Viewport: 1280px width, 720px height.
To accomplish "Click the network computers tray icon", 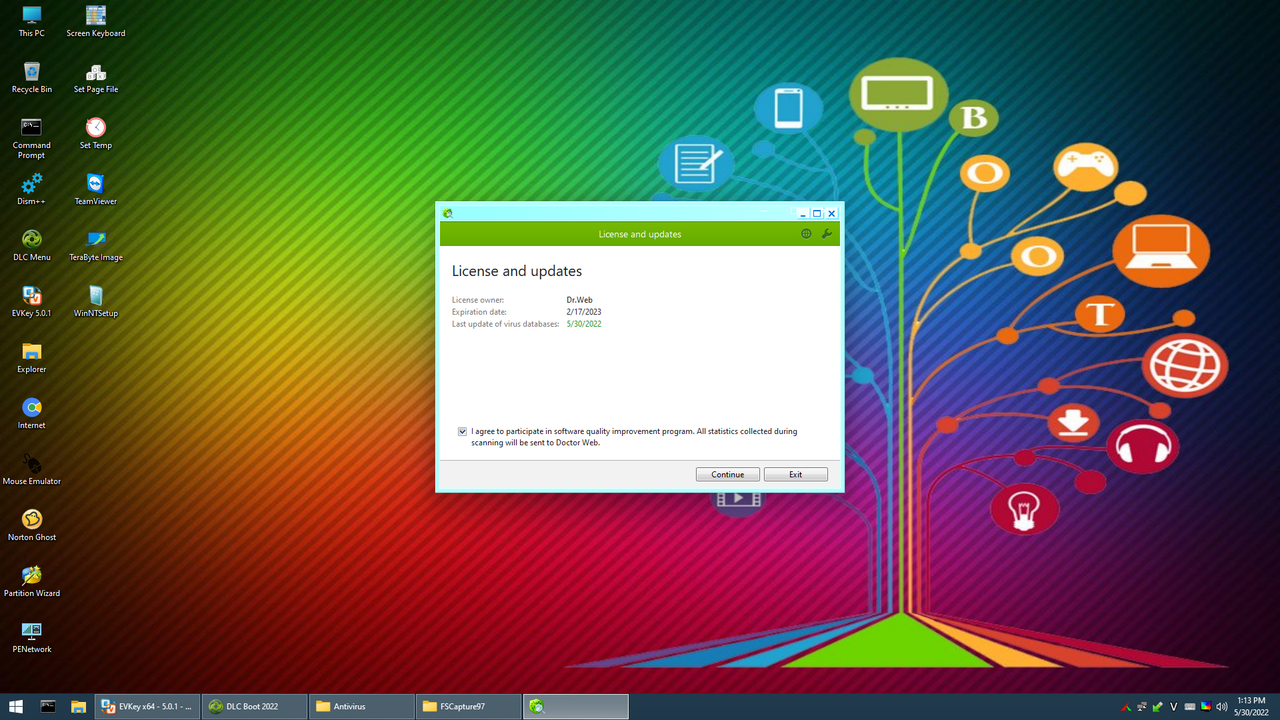I will coord(1142,707).
